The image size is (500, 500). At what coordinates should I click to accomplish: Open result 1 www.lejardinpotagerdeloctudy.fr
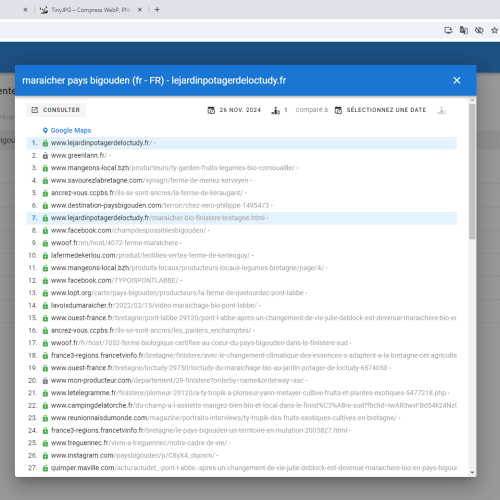[x=101, y=143]
